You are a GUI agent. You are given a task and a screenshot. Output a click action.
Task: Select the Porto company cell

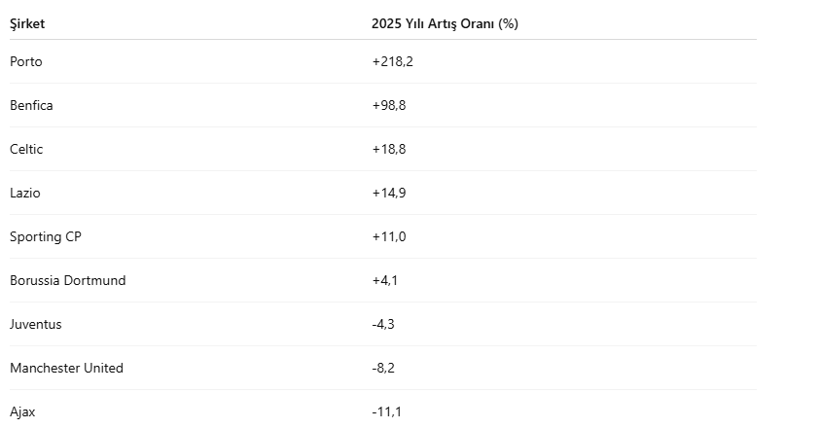point(26,62)
